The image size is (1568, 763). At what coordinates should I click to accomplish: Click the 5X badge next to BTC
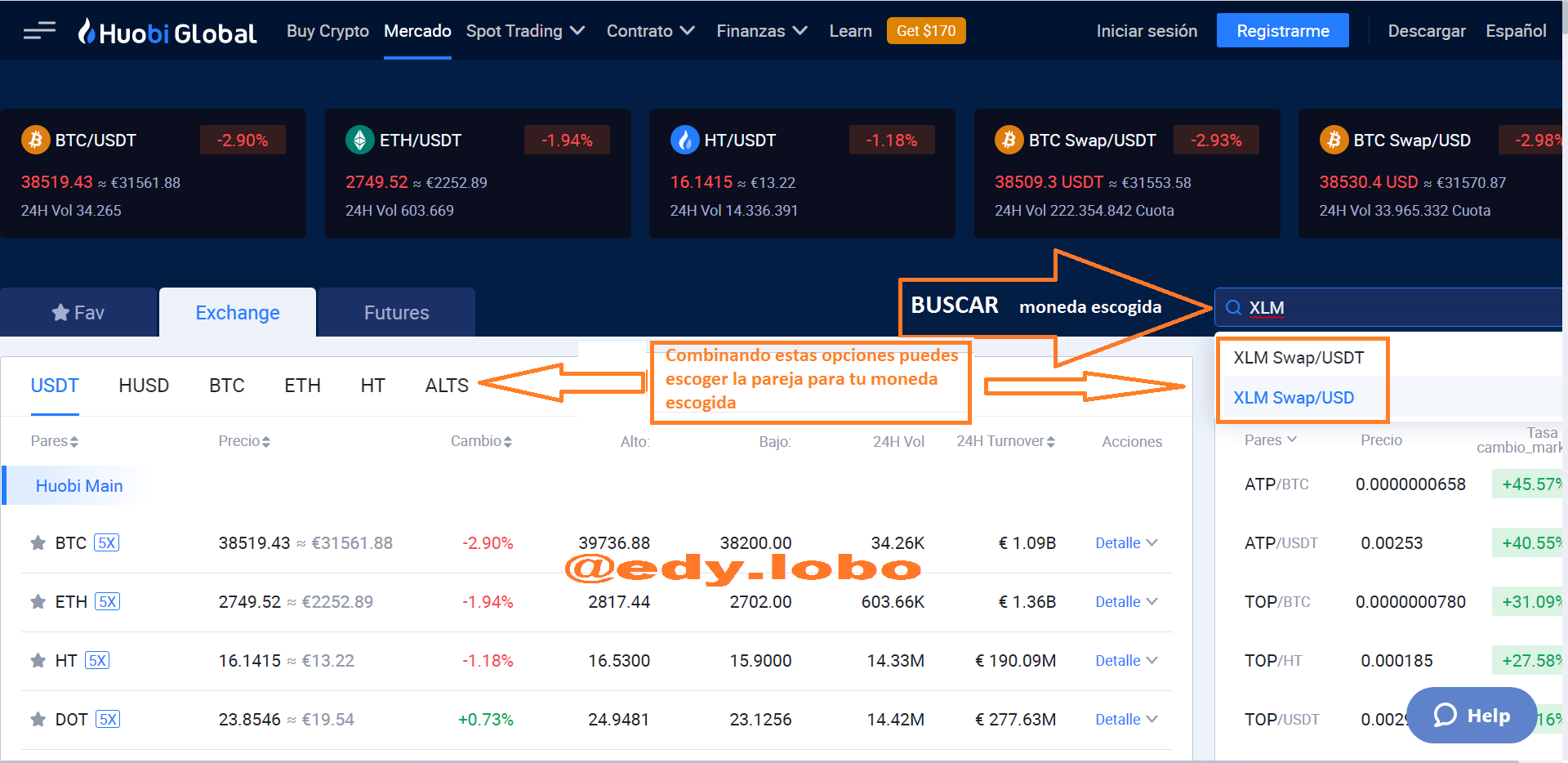(x=106, y=542)
